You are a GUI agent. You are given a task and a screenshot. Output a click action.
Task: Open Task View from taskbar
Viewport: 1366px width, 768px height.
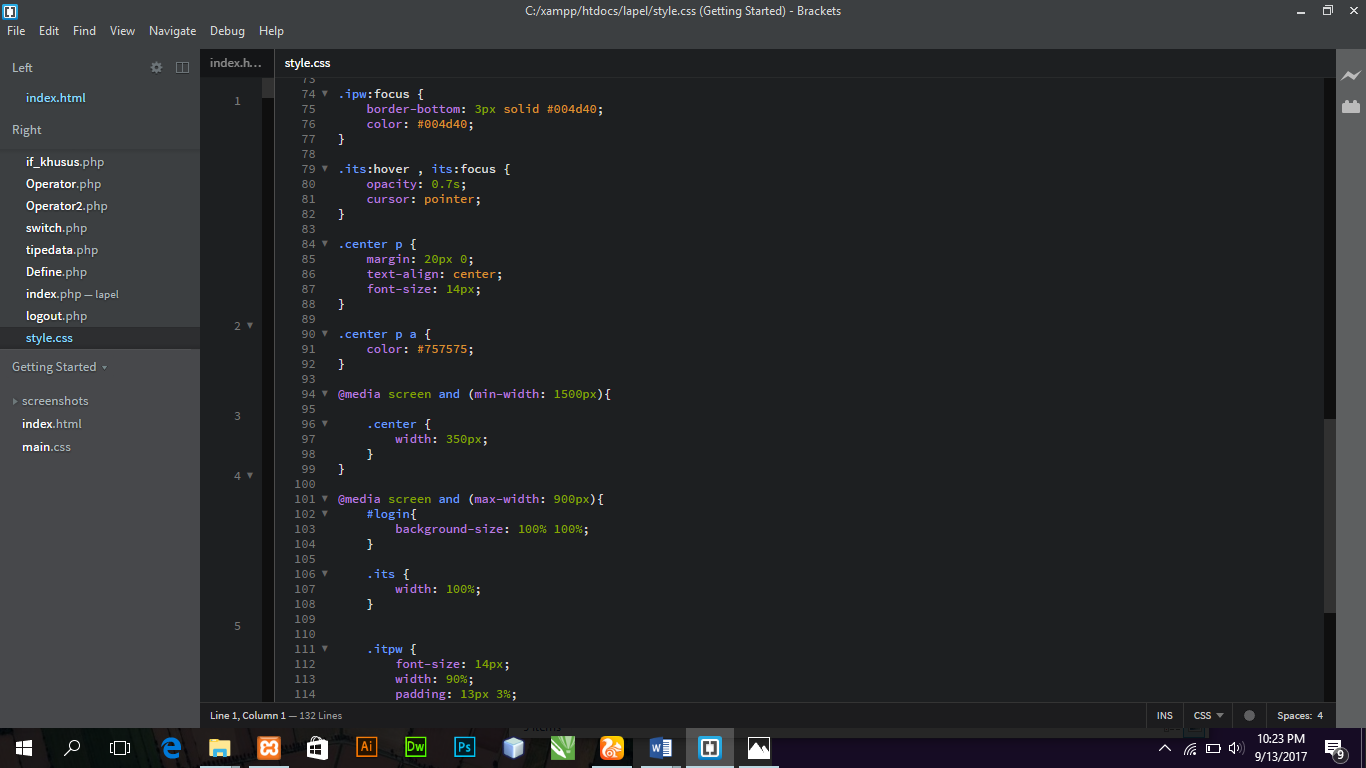[120, 748]
